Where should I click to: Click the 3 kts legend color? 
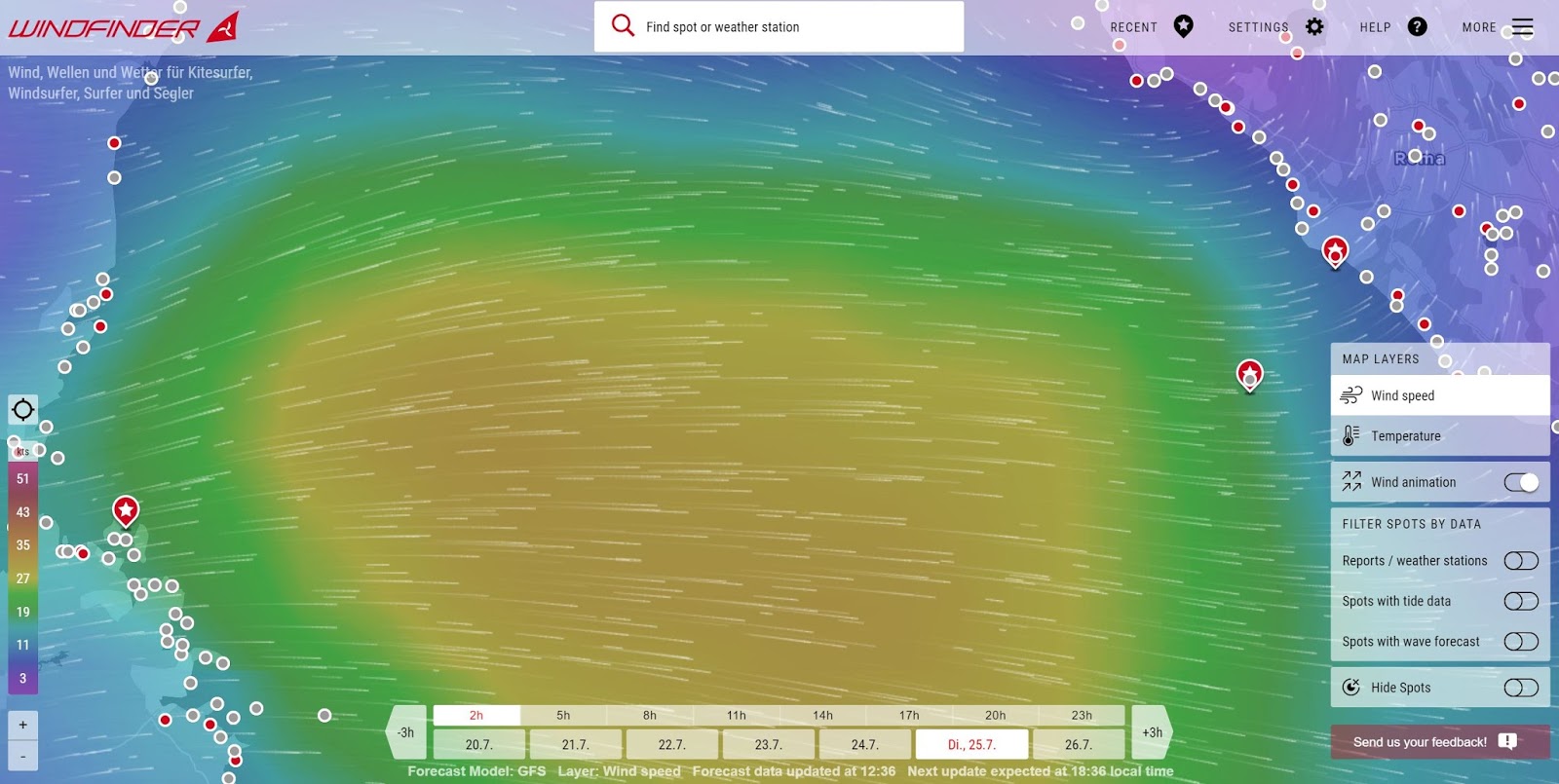click(x=23, y=678)
